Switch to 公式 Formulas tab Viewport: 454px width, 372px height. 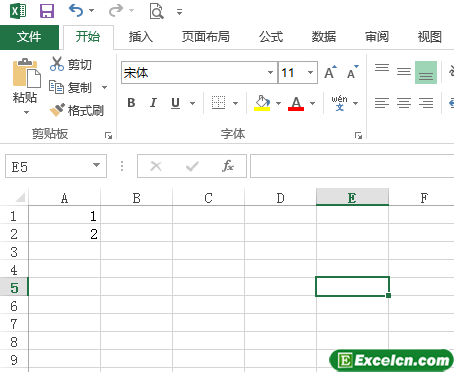pyautogui.click(x=271, y=37)
